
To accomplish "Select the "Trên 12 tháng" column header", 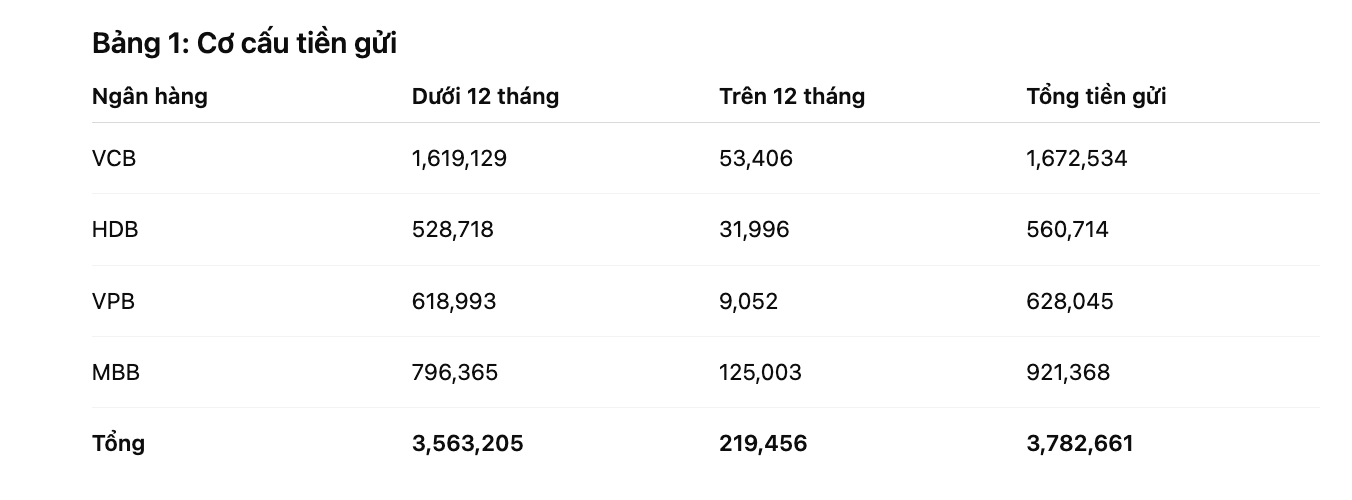I will (x=792, y=97).
